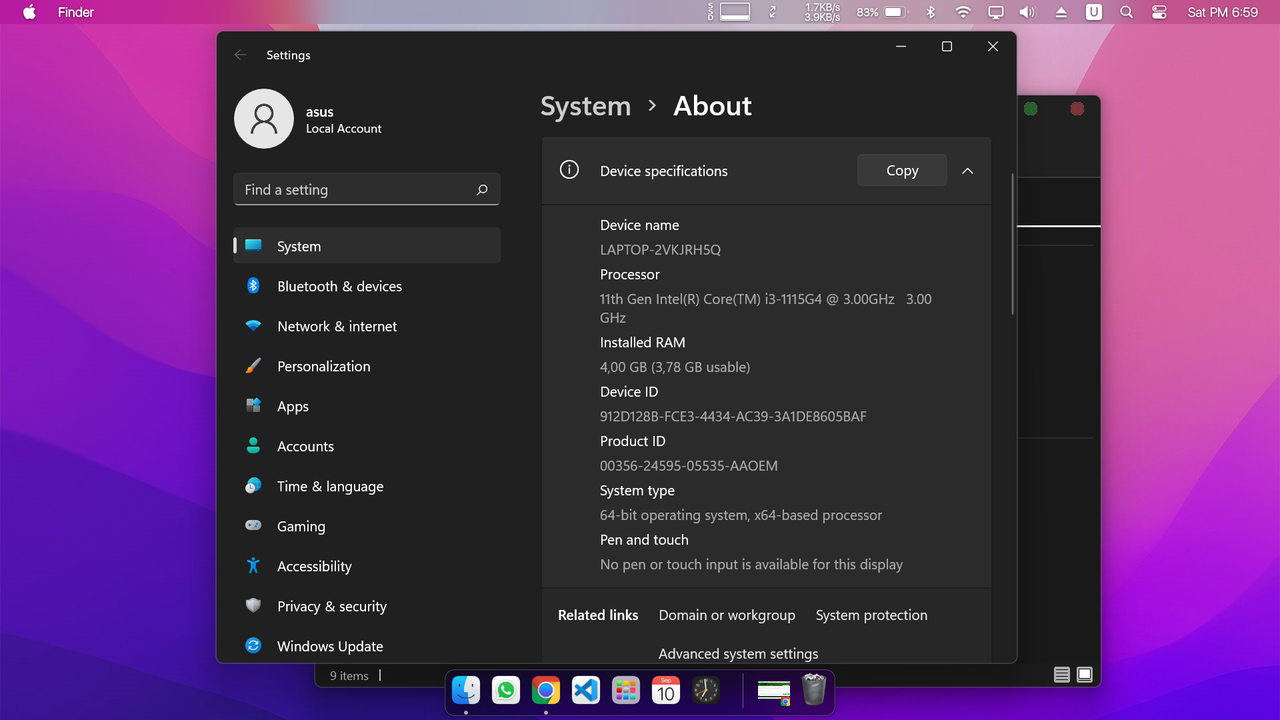The height and width of the screenshot is (720, 1280).
Task: Click the Device specifications info icon
Action: coord(569,170)
